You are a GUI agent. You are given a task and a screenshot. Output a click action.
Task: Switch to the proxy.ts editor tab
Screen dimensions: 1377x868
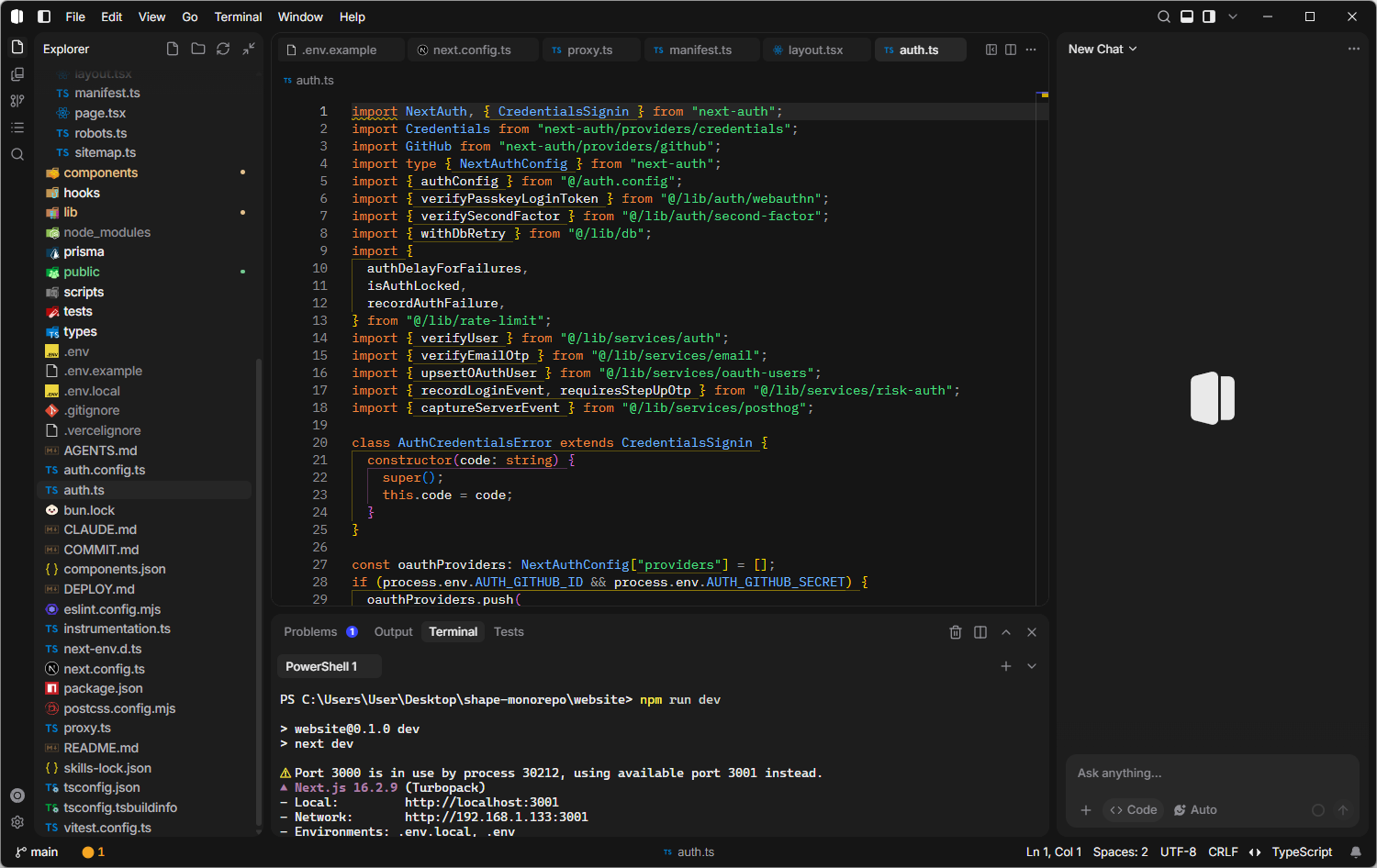pos(590,50)
